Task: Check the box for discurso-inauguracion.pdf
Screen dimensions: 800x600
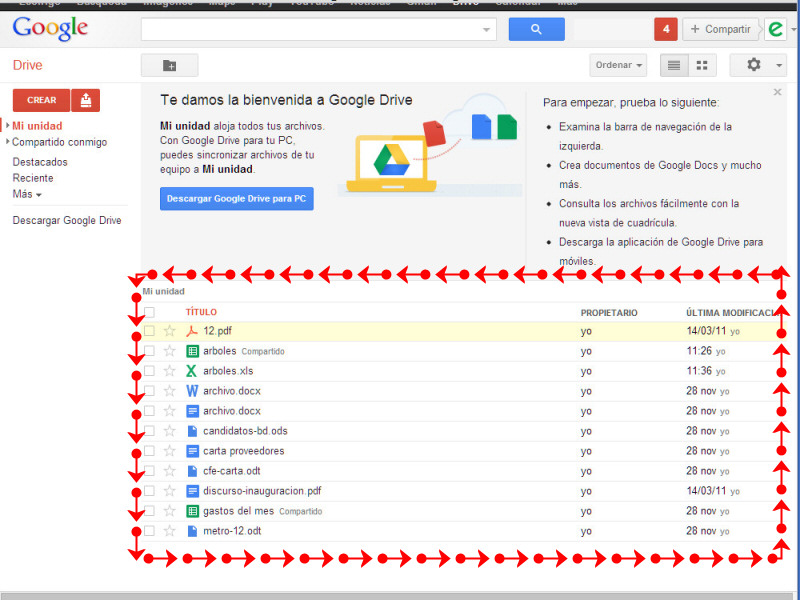Action: [x=149, y=491]
